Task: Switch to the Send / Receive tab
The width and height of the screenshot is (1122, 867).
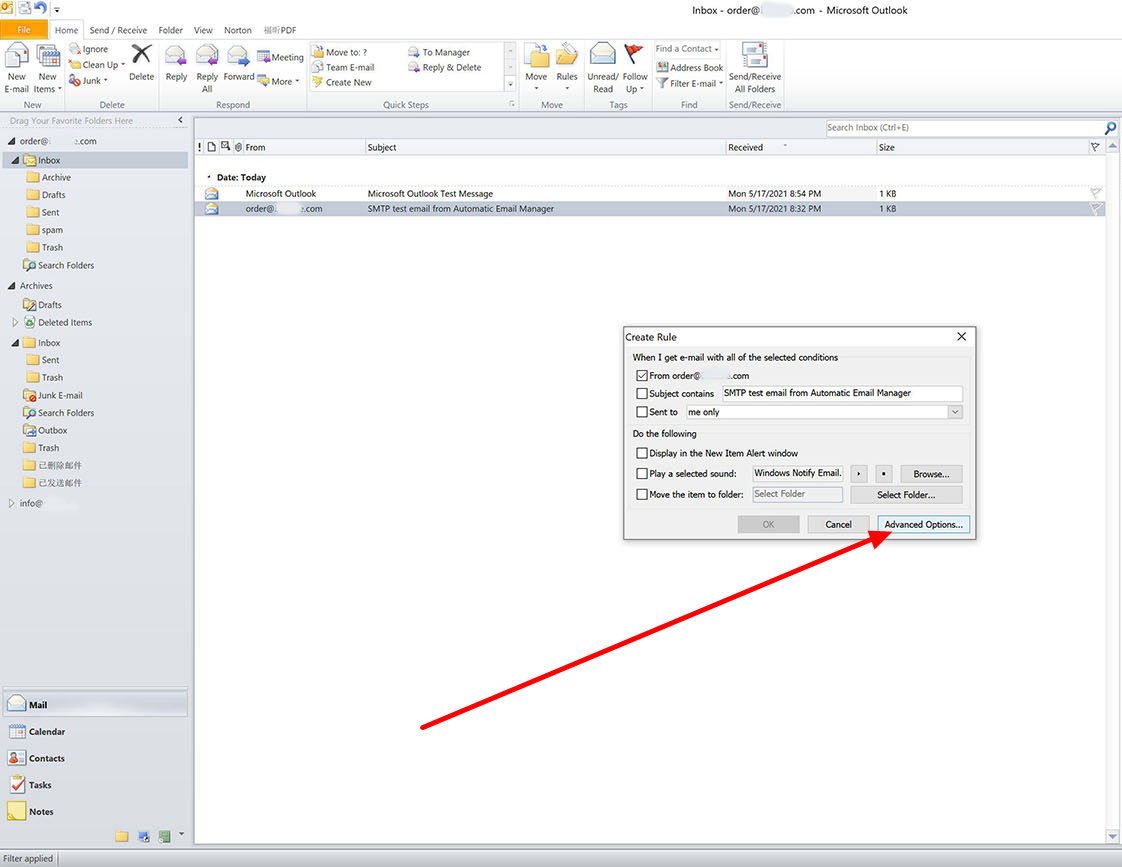Action: pos(119,30)
